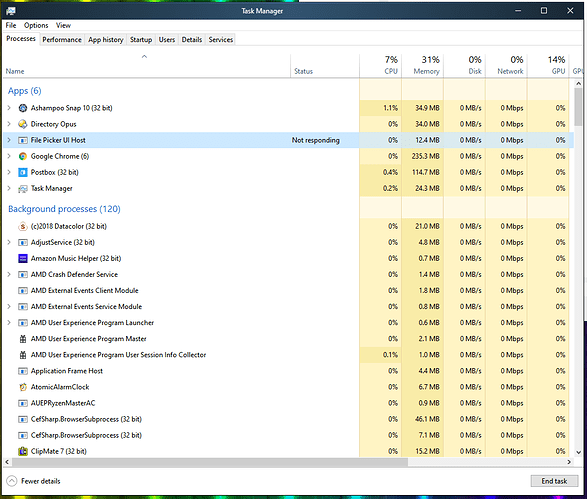Click the CefSharp.BrowserSubprocess 7.1 MB icon
The image size is (587, 499).
[23, 435]
